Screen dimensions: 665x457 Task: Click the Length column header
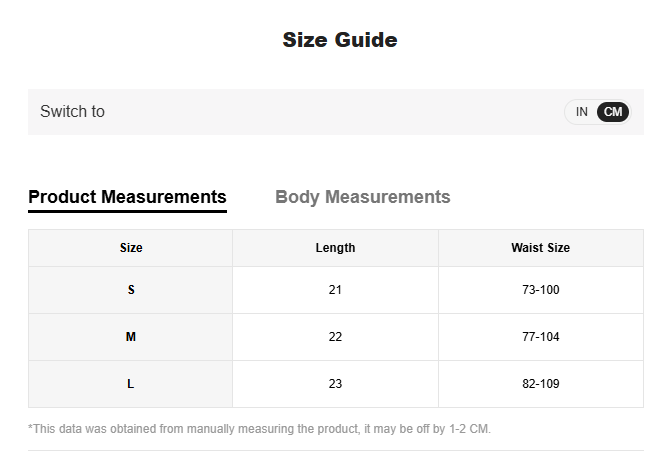[x=335, y=248]
